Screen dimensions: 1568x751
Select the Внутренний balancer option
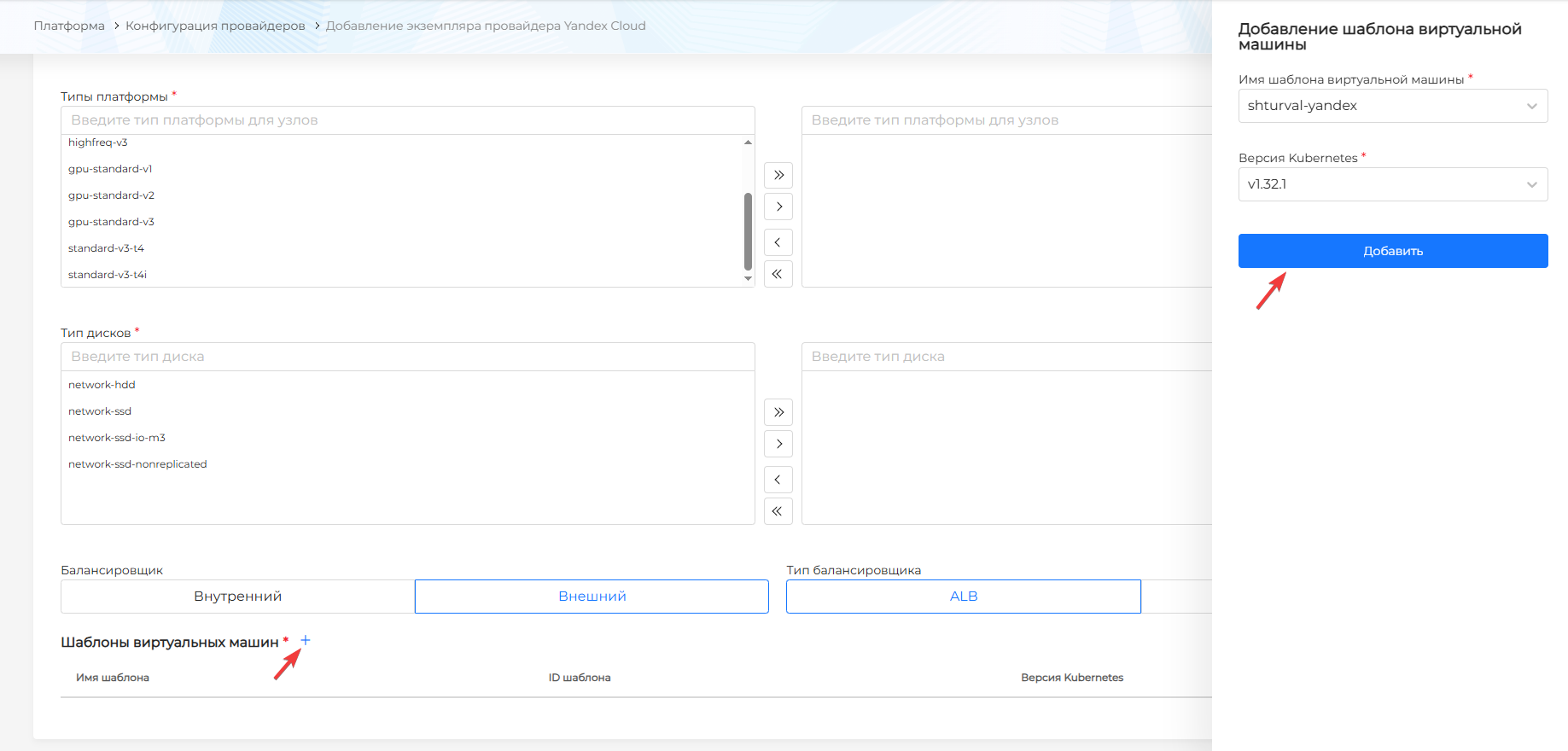(237, 597)
